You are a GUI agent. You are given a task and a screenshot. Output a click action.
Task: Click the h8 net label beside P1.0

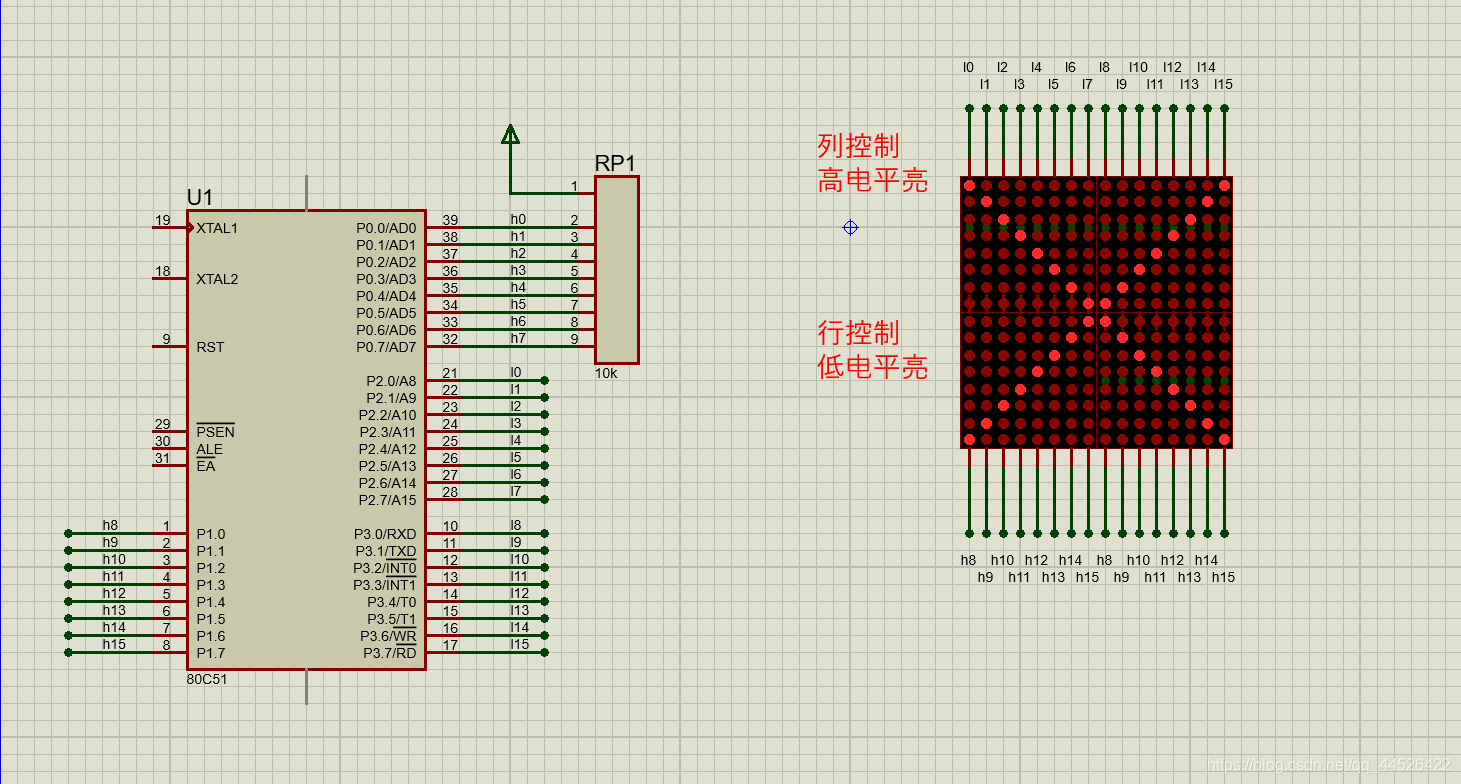pyautogui.click(x=110, y=525)
